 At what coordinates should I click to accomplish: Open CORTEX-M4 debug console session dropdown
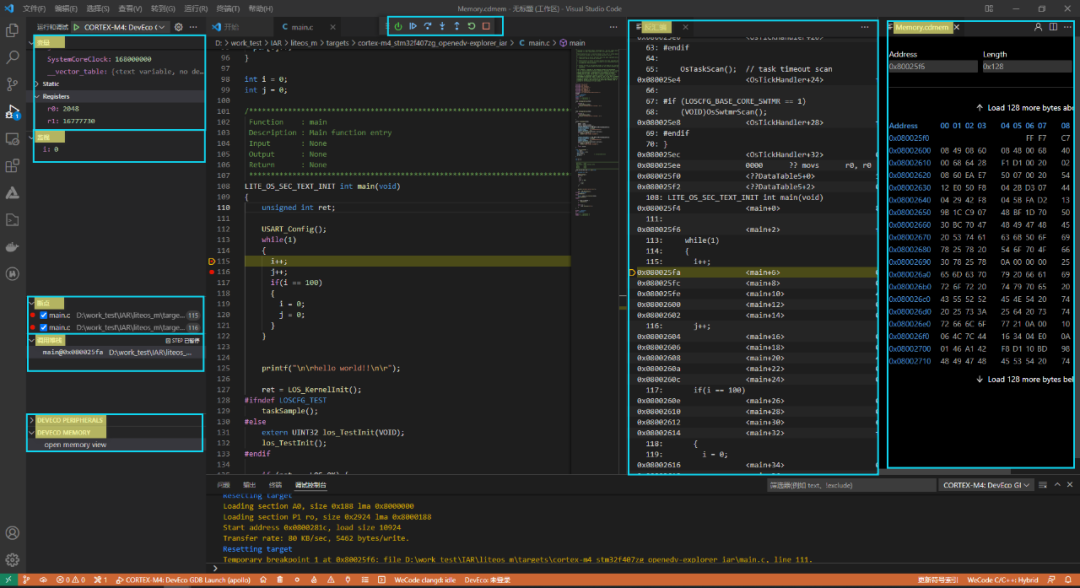pos(986,485)
